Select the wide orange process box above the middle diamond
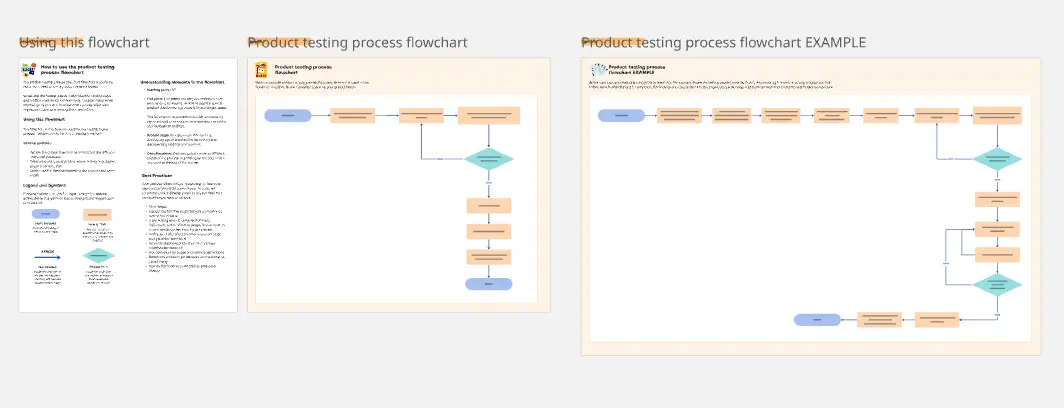 [x=489, y=116]
